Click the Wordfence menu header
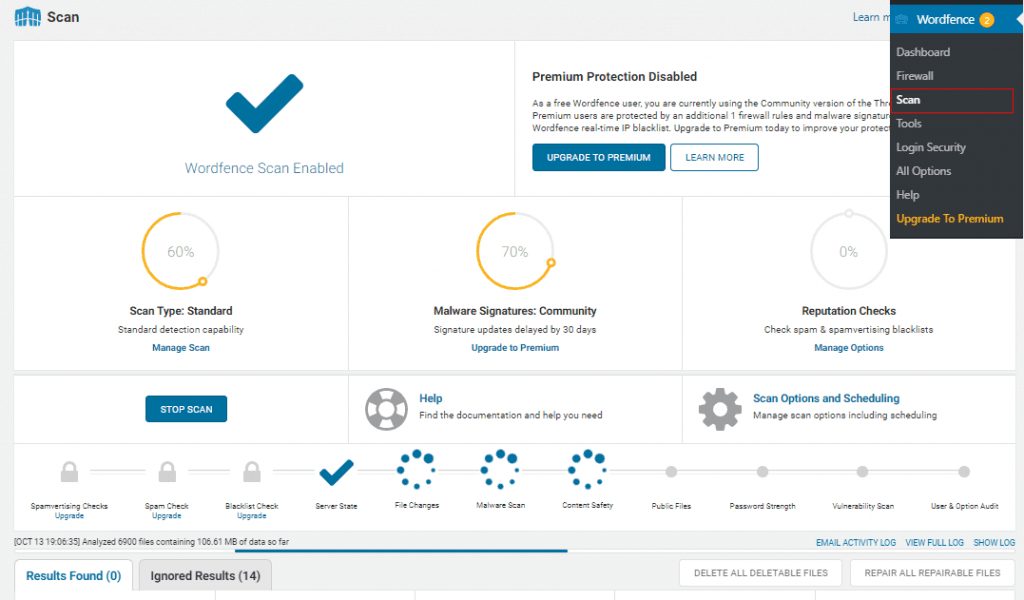The image size is (1024, 600). (957, 20)
